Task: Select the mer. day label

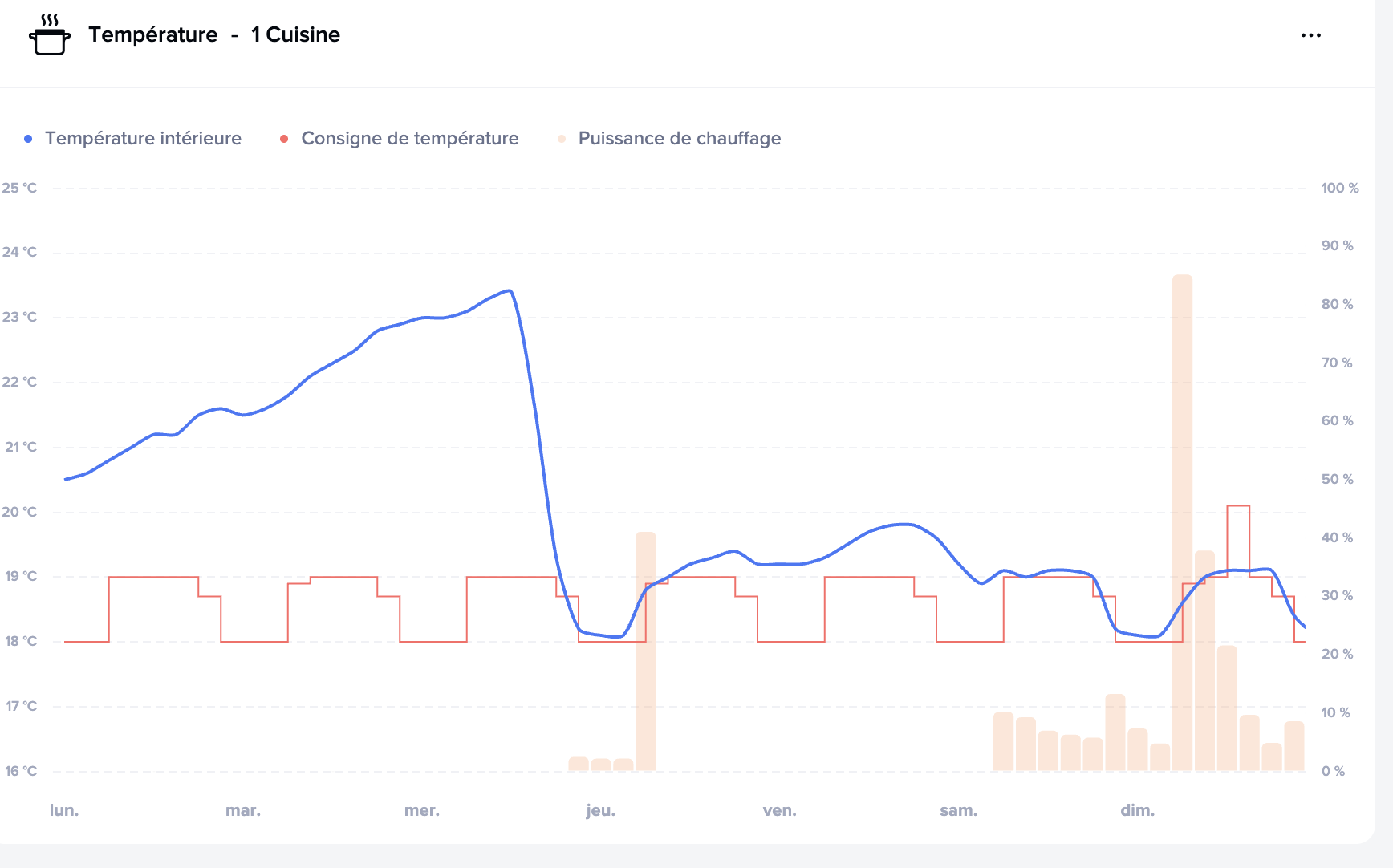Action: 422,810
